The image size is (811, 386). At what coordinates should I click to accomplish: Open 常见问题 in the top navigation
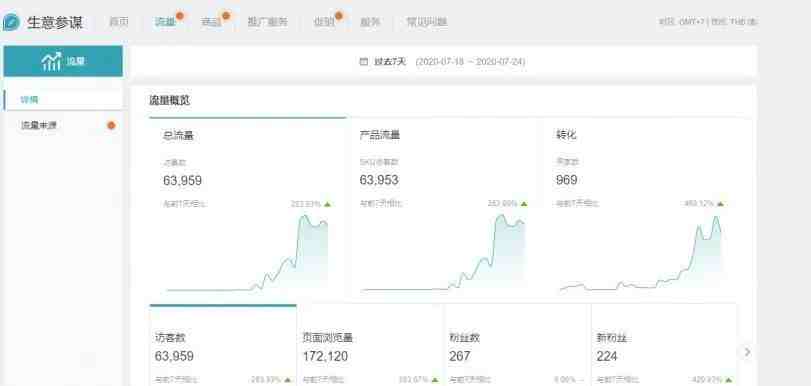[x=426, y=22]
